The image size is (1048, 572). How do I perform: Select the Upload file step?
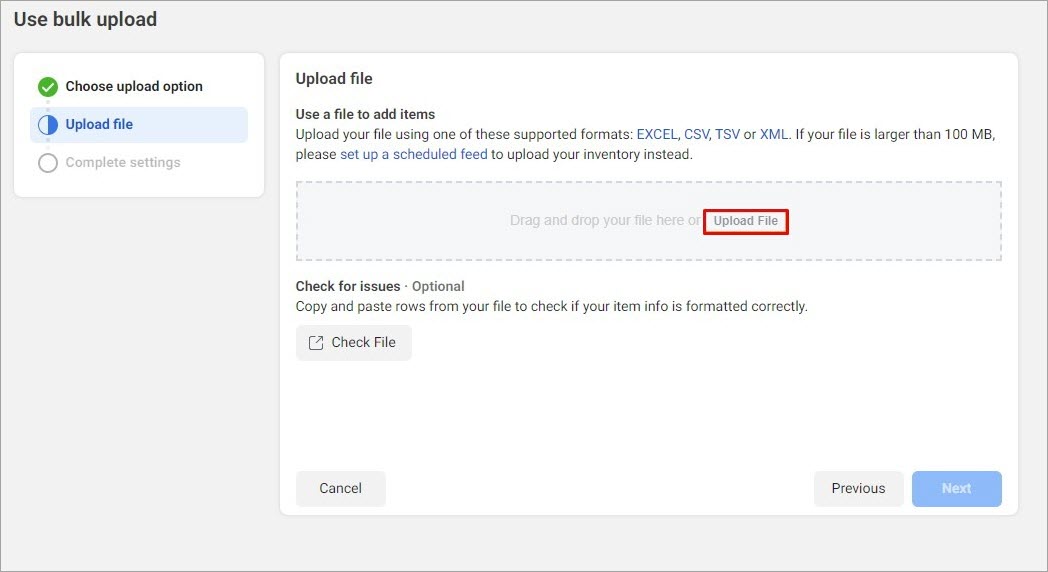pyautogui.click(x=139, y=124)
